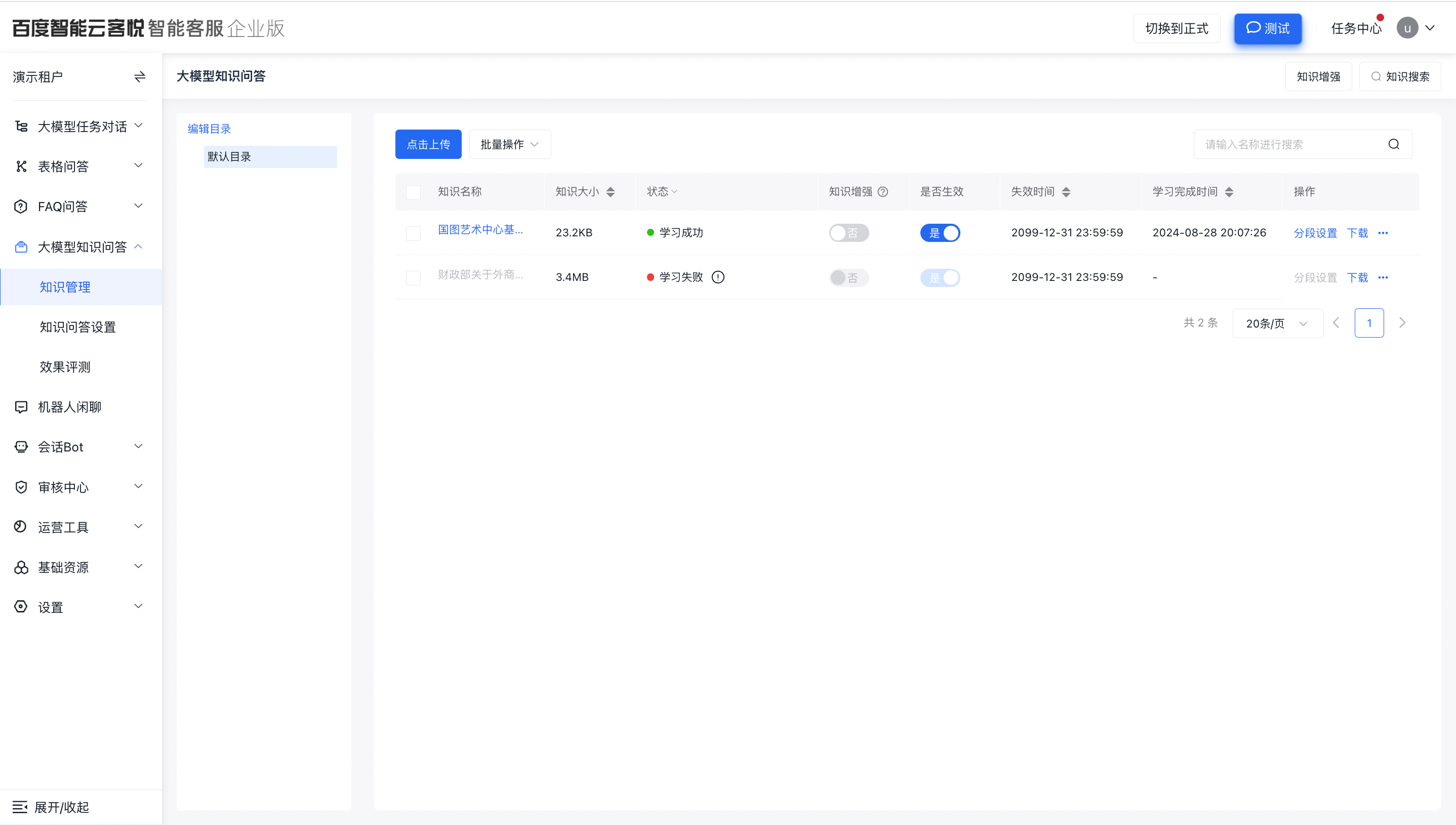Click the 学习失败 info warning icon
The height and width of the screenshot is (825, 1456).
717,277
